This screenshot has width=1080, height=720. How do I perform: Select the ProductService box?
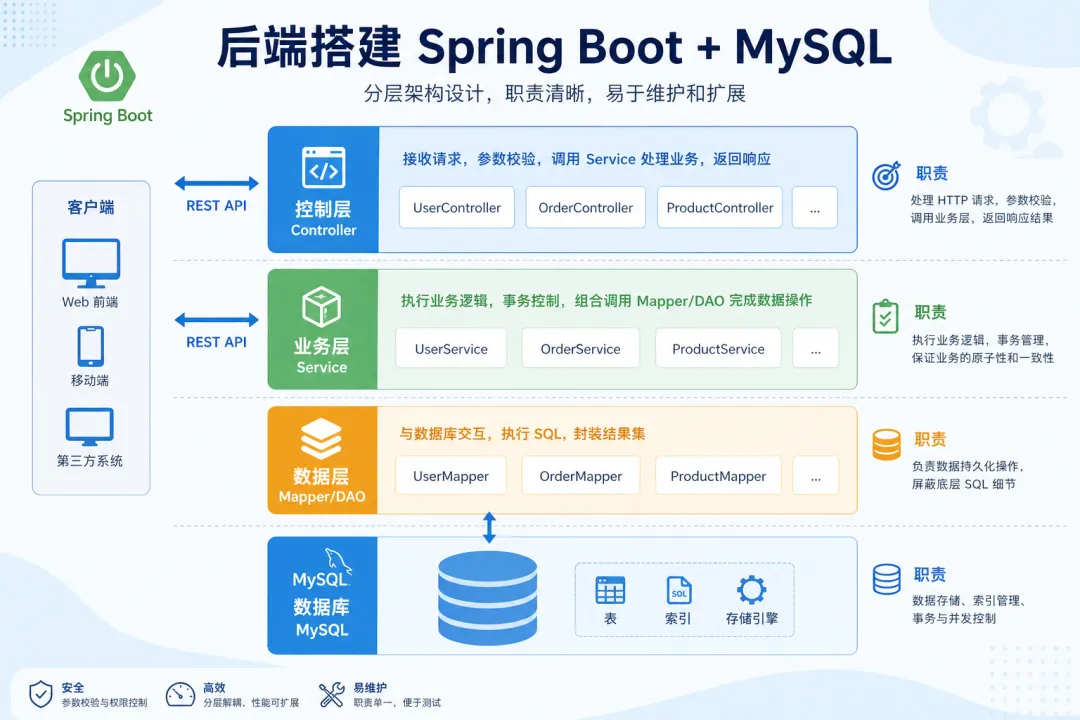coord(718,349)
